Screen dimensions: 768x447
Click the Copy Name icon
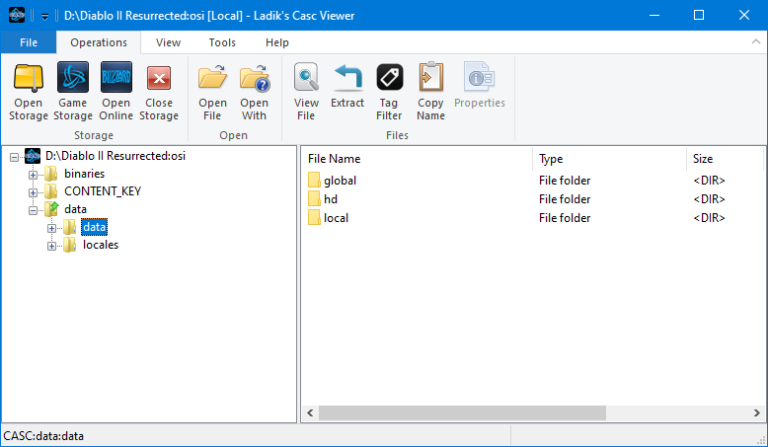[x=431, y=79]
